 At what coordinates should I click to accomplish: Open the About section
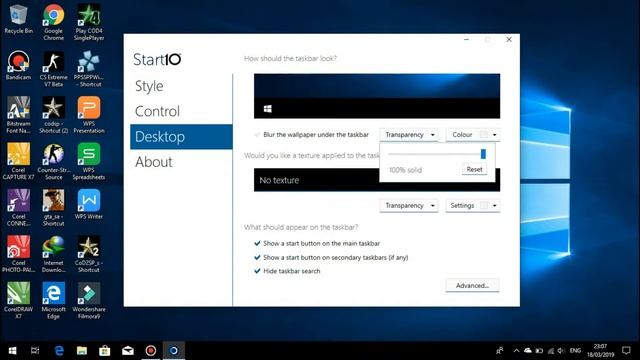point(154,162)
